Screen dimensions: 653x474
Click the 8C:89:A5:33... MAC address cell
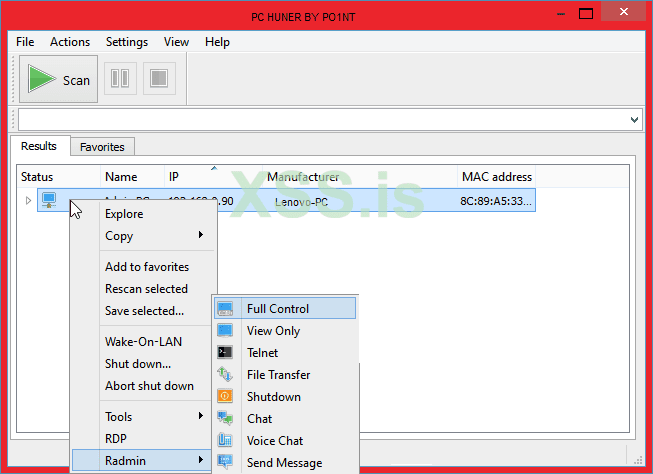496,201
